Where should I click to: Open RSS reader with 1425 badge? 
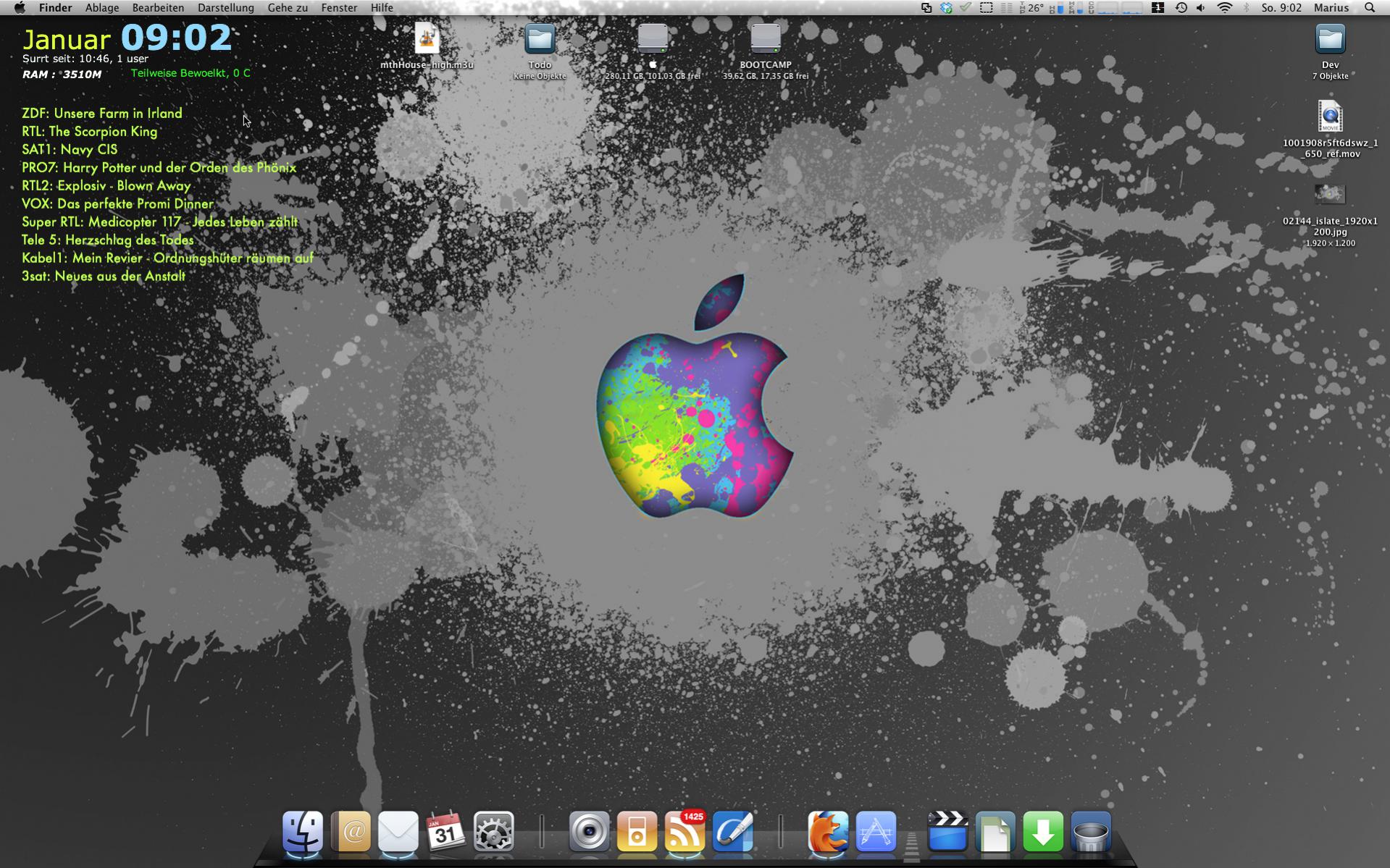coord(684,831)
